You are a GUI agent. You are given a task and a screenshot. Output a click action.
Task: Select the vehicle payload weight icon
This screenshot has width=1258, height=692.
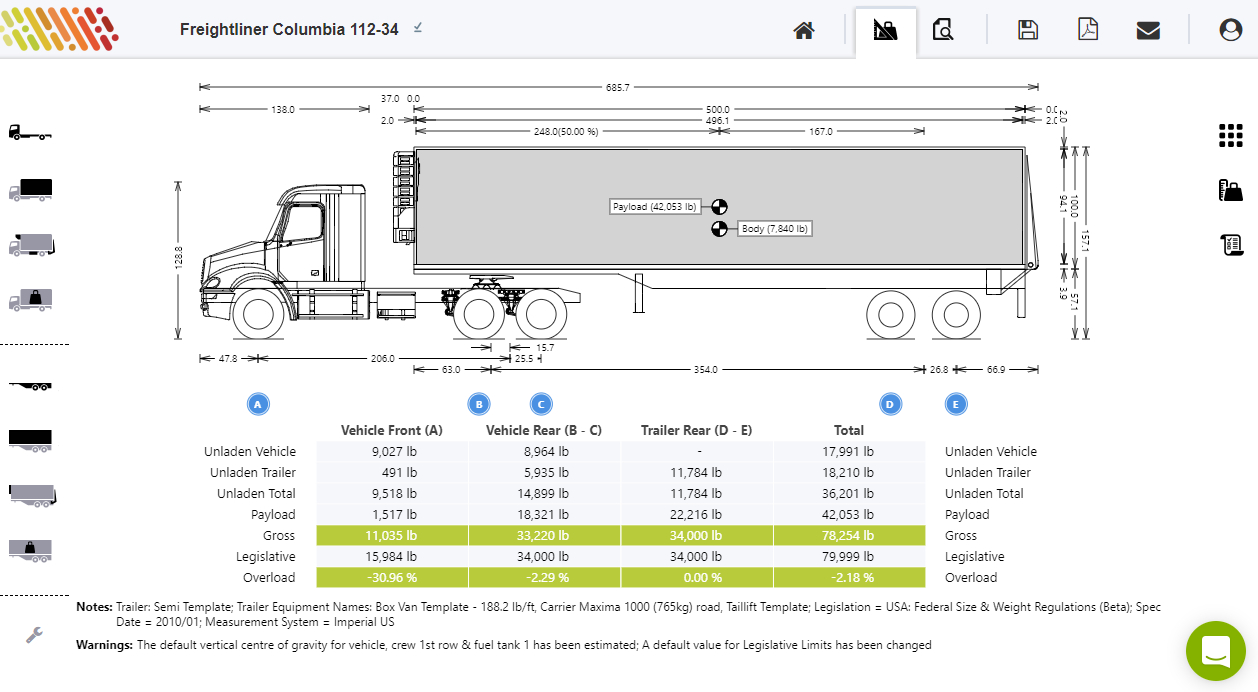point(30,299)
